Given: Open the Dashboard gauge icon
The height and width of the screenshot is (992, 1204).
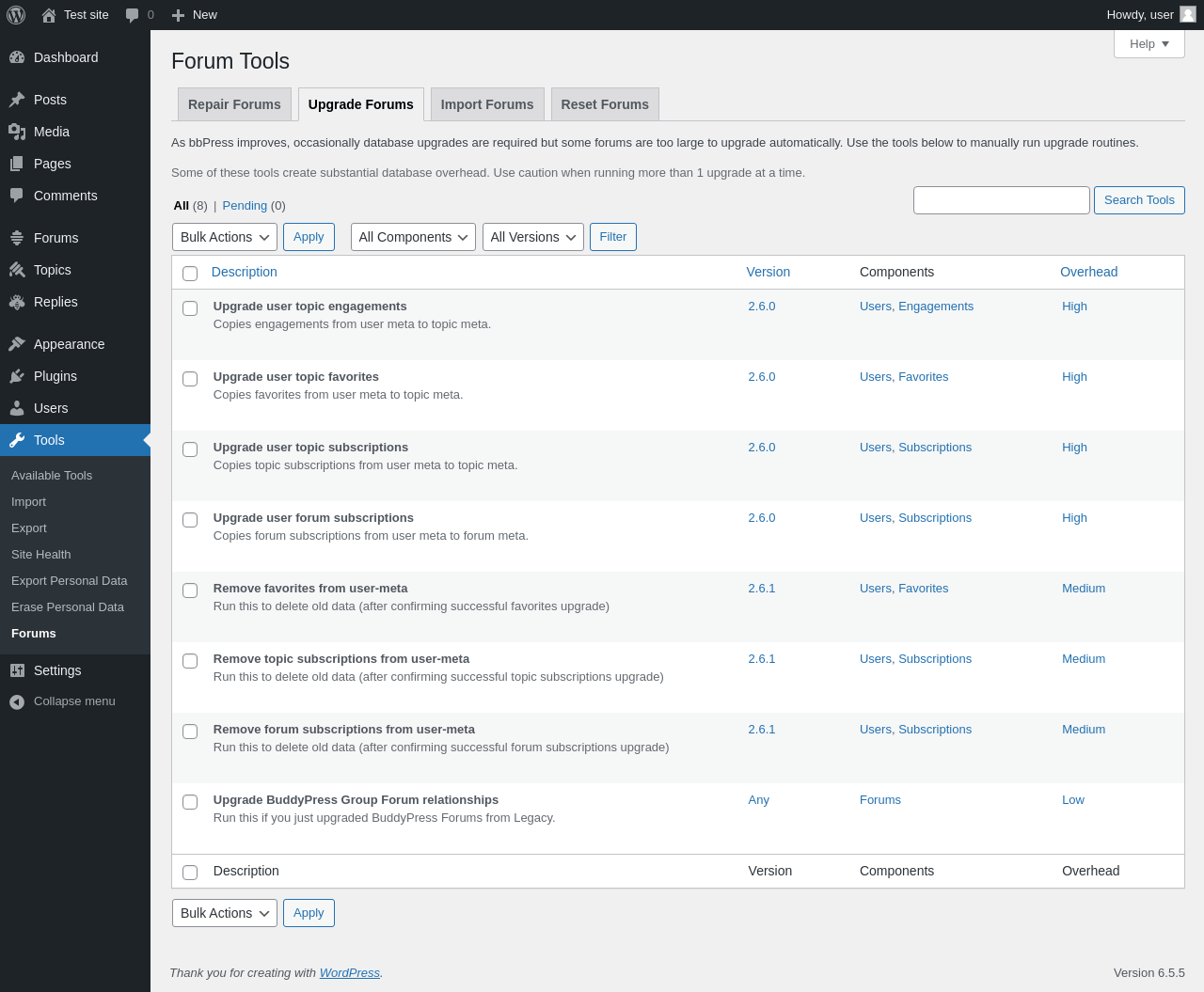Looking at the screenshot, I should pos(17,57).
